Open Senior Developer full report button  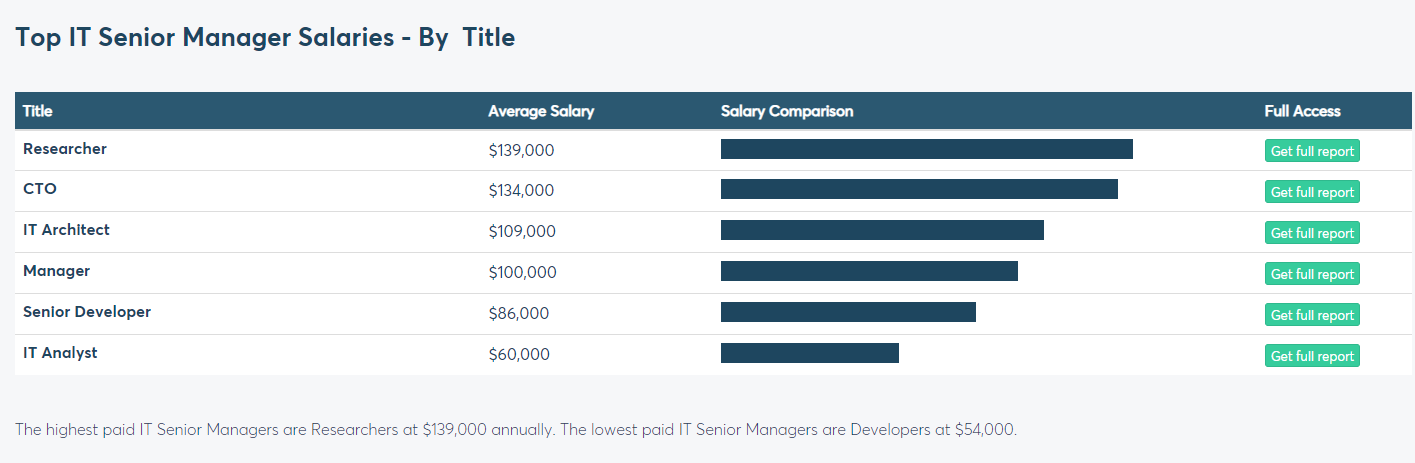coord(1312,315)
